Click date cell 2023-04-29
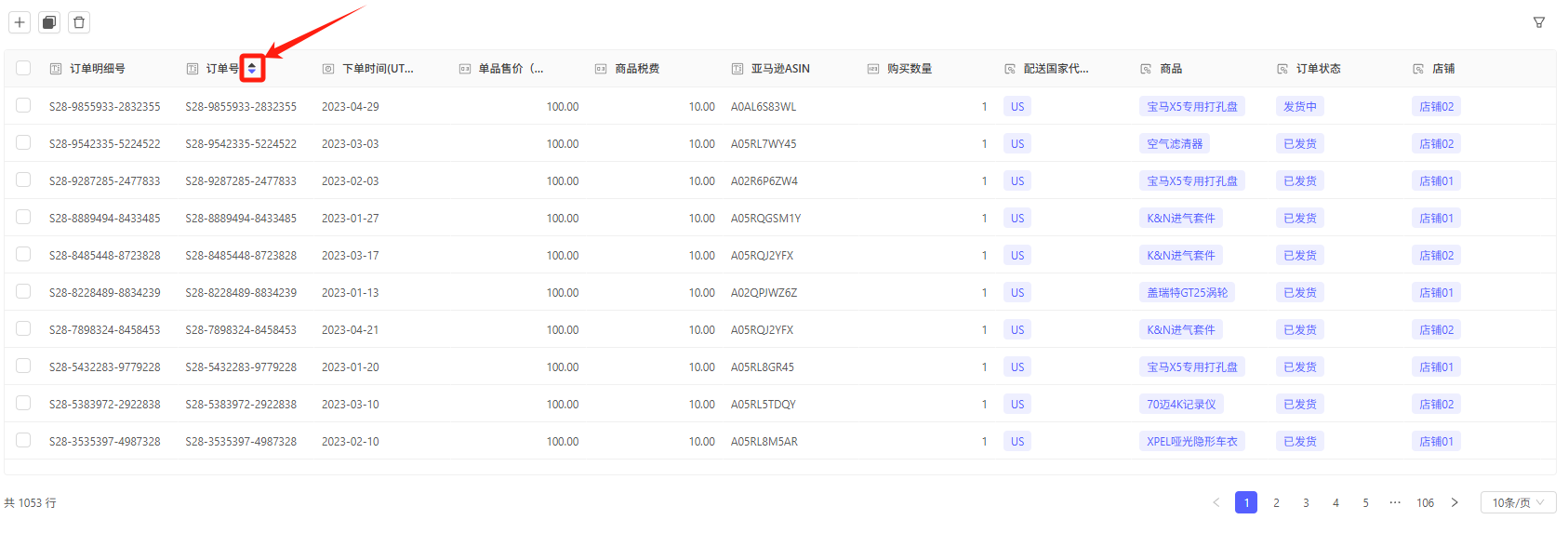This screenshot has height=533, width=1568. 351,107
